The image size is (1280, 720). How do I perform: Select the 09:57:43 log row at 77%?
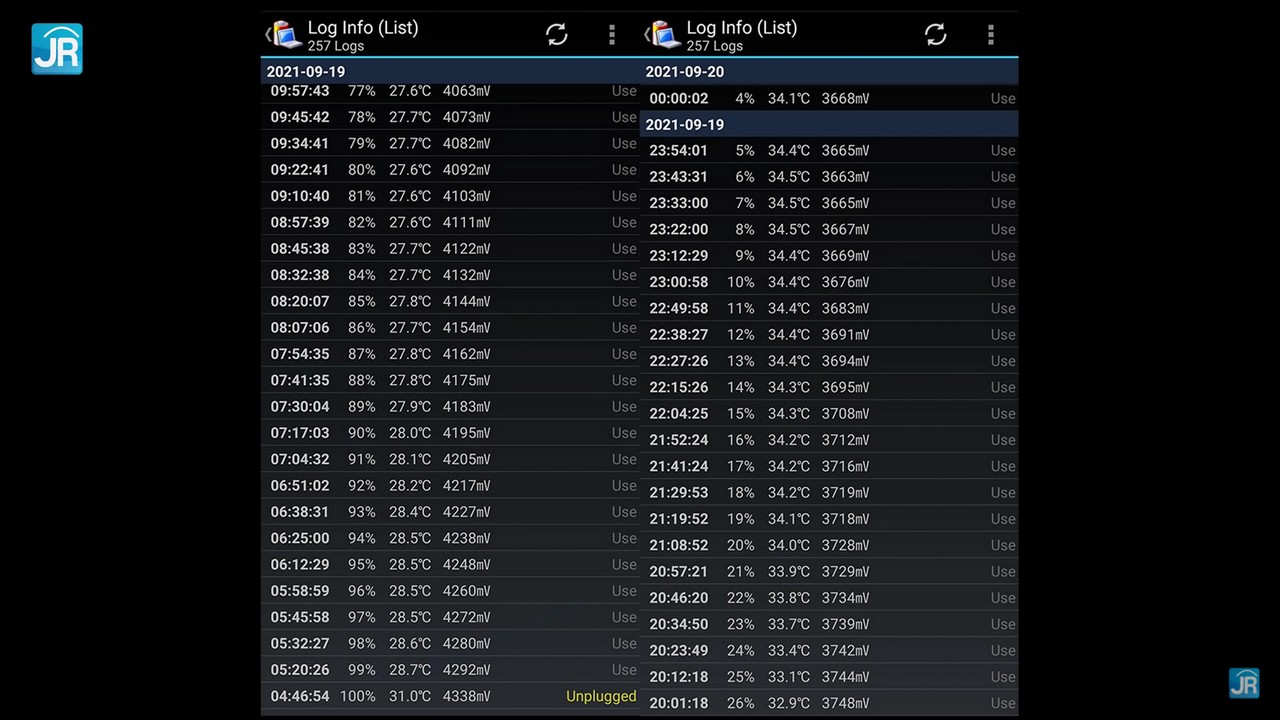[x=450, y=91]
